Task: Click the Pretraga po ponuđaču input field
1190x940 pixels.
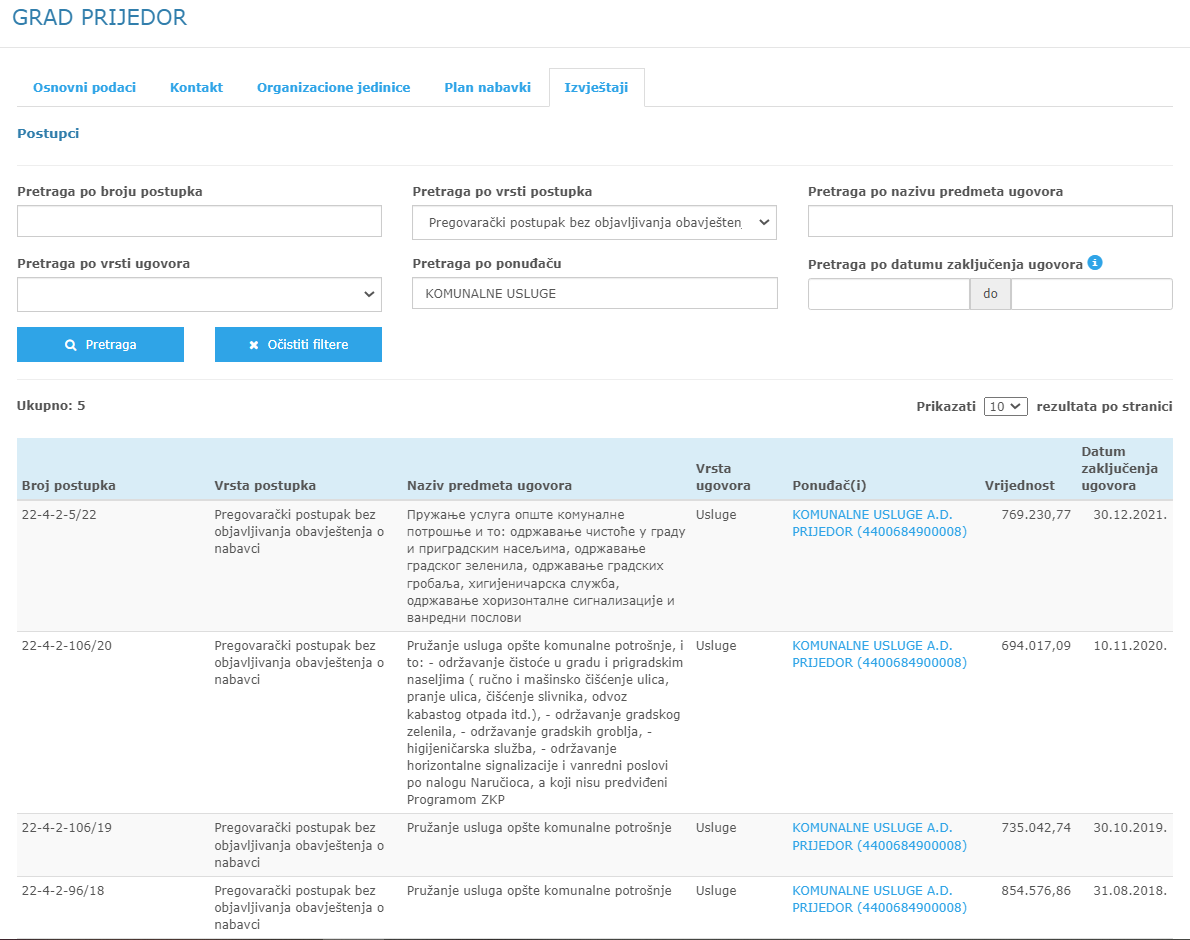Action: point(594,294)
